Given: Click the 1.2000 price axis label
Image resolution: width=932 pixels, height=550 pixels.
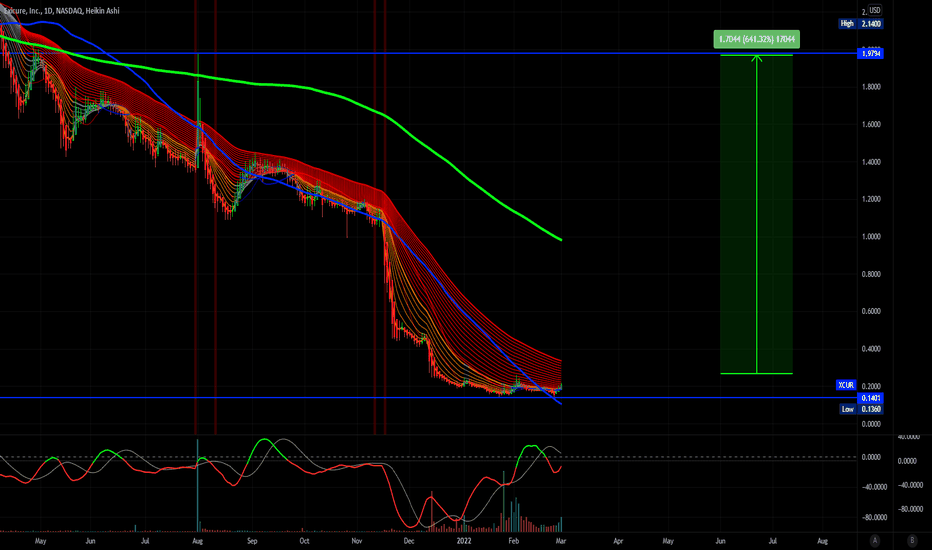Looking at the screenshot, I should 871,199.
